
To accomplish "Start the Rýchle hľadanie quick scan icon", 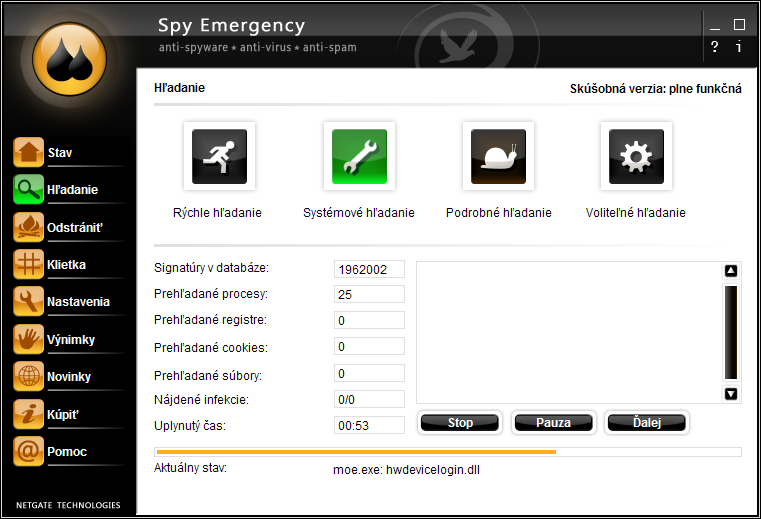I will (x=218, y=157).
